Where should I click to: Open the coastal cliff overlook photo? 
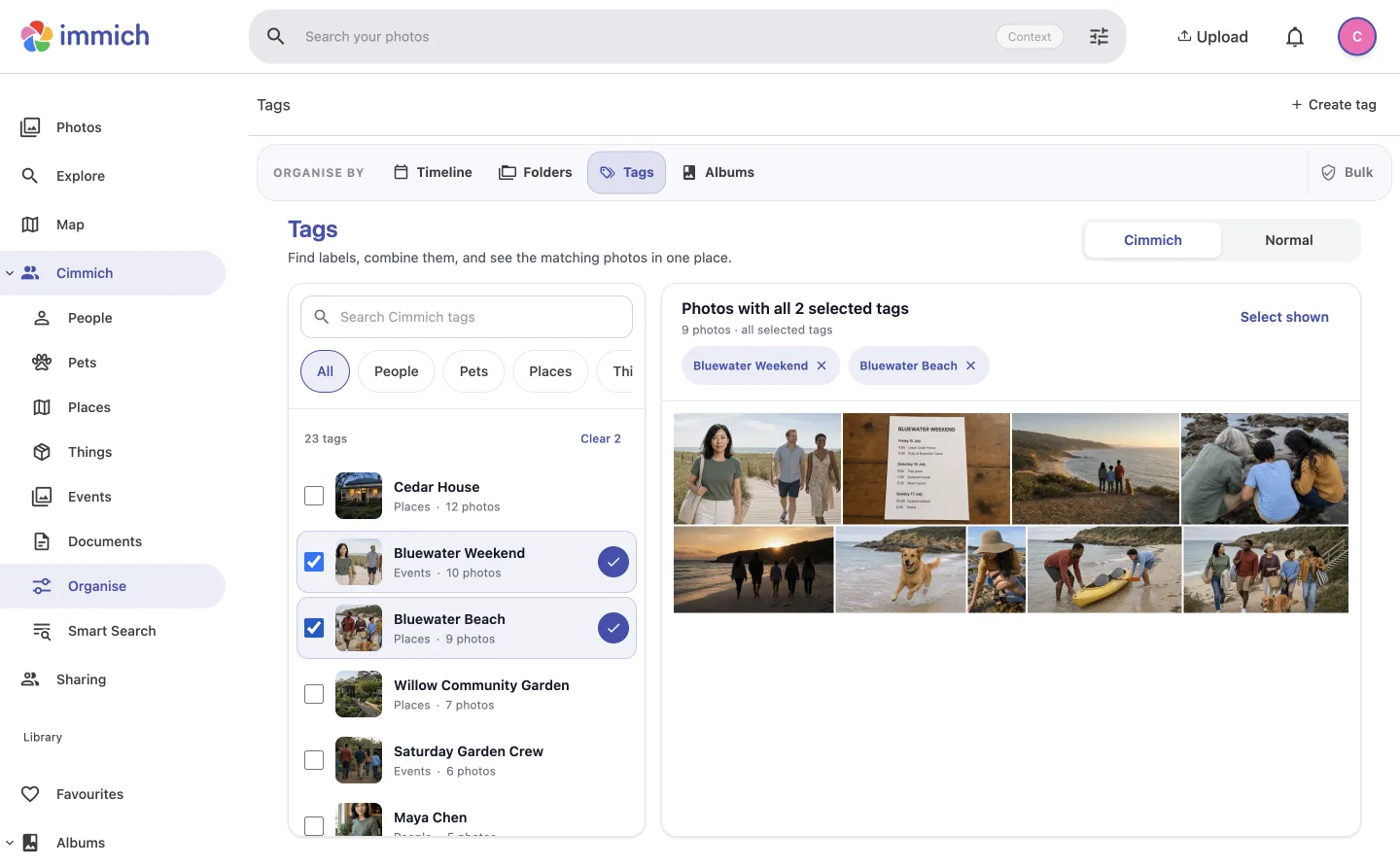(x=1096, y=469)
